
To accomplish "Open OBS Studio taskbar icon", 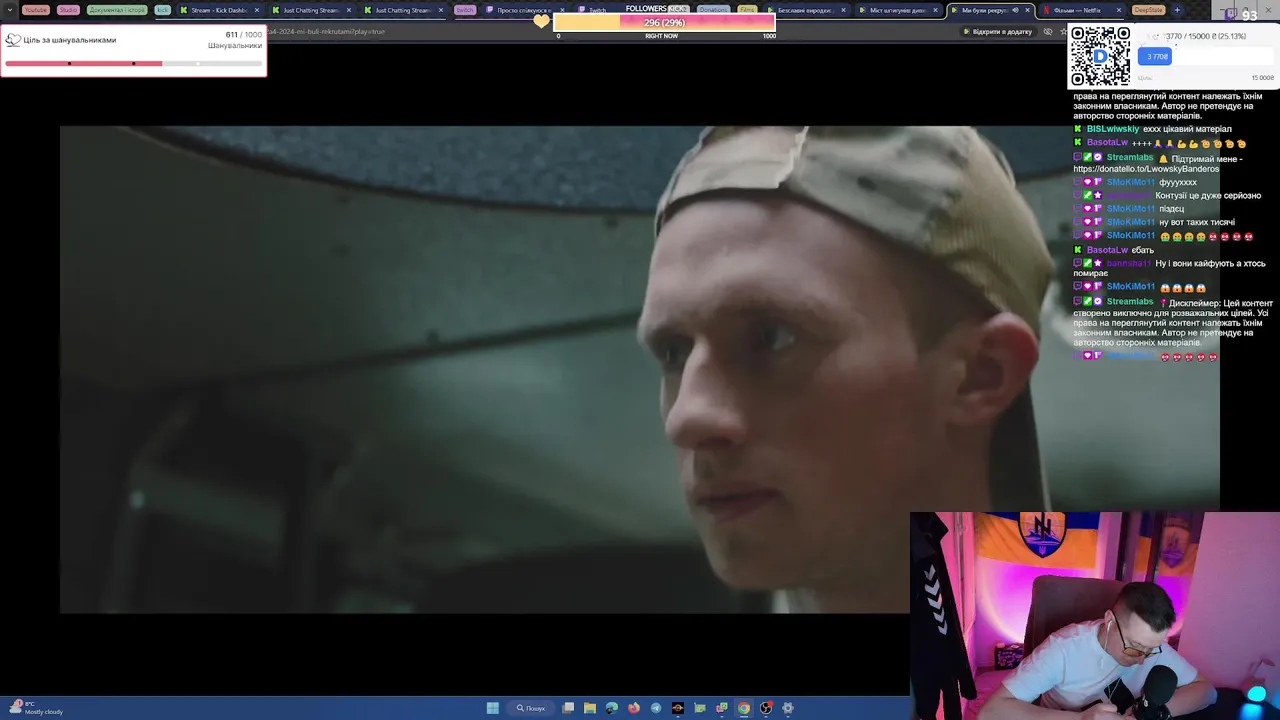I will click(x=766, y=708).
